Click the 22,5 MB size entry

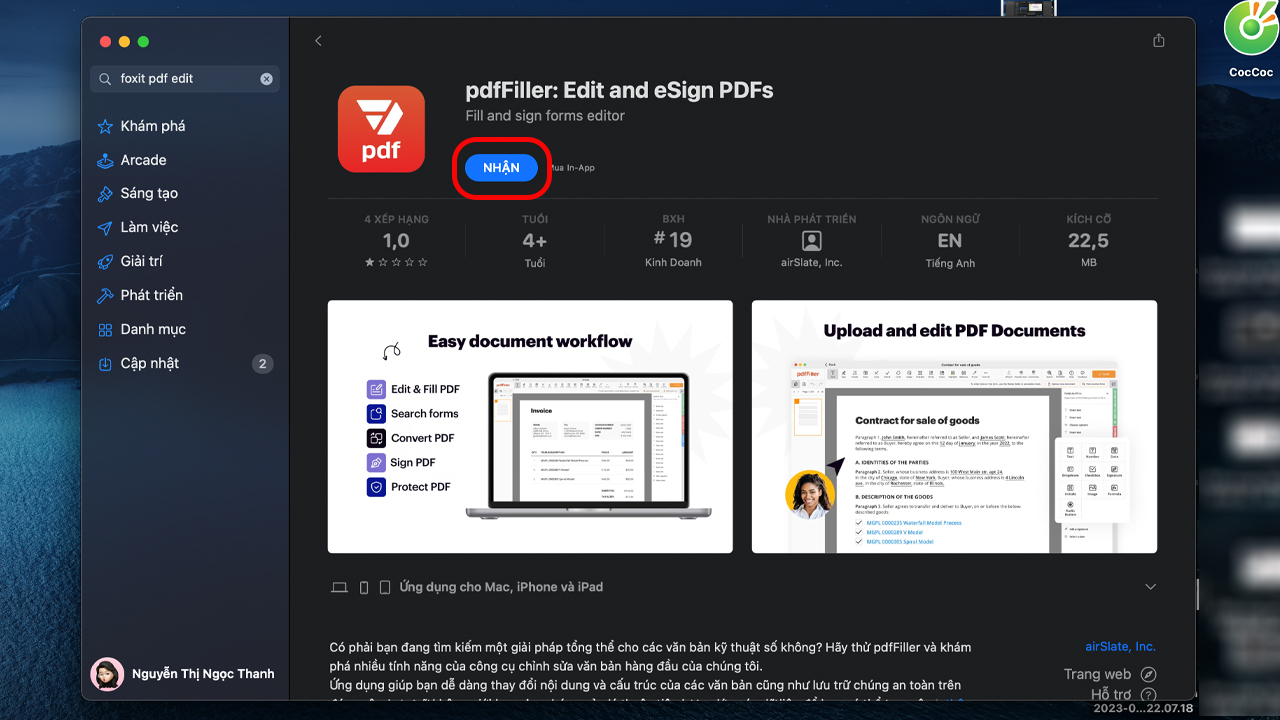coord(1088,241)
